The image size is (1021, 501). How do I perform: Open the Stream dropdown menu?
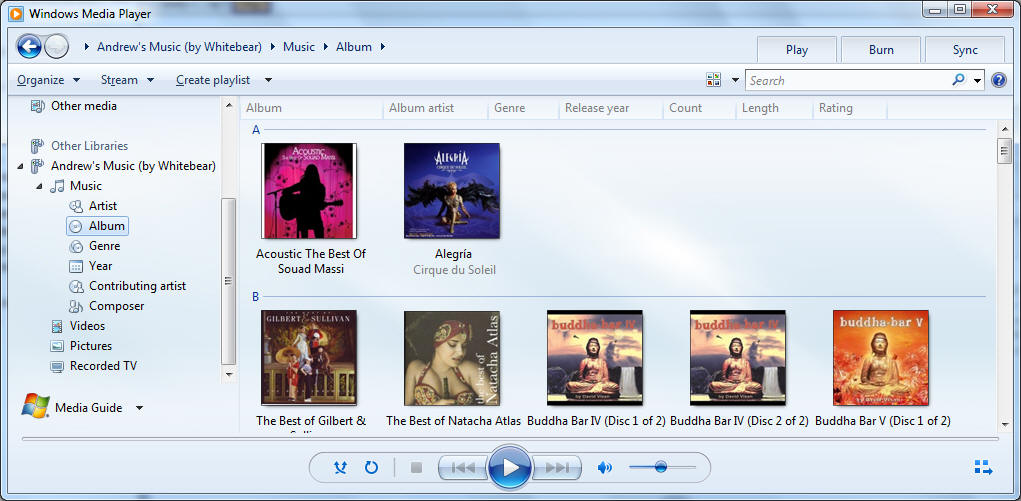[x=128, y=80]
